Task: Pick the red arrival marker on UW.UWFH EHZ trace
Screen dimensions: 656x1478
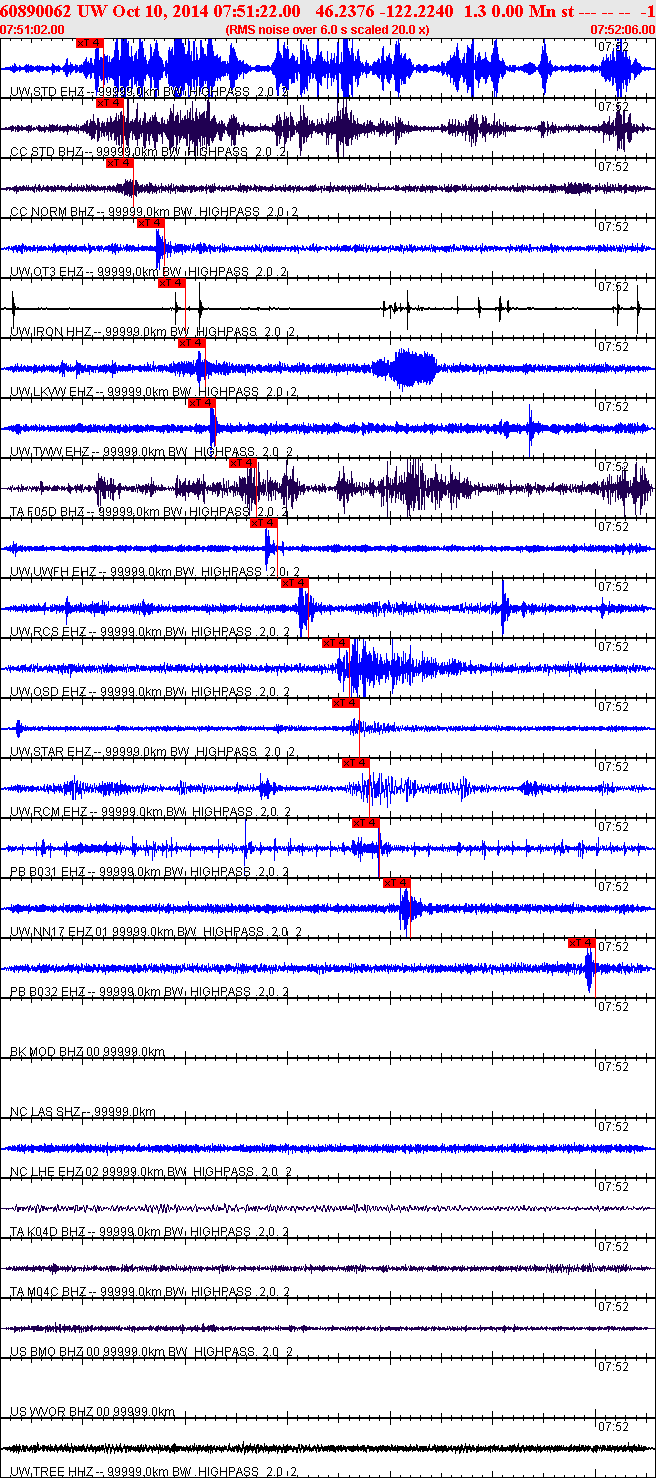Action: [x=263, y=523]
